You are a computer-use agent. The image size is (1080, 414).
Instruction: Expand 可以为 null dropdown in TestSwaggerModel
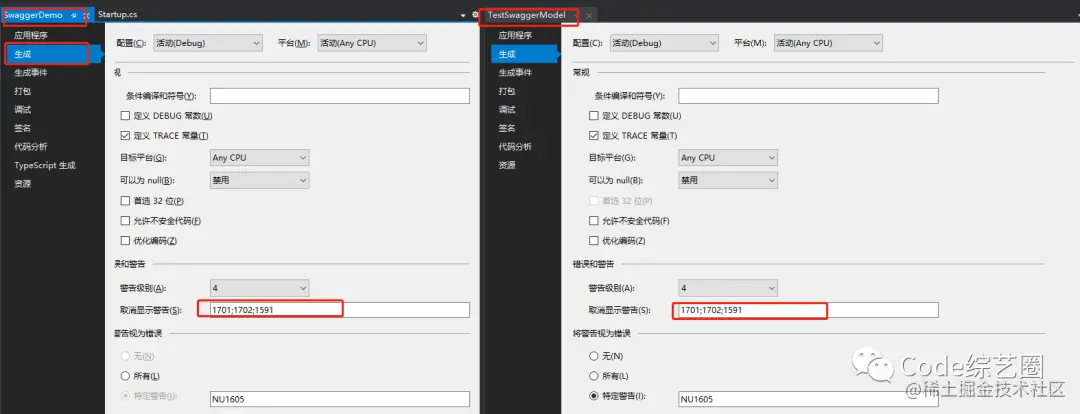pos(728,180)
